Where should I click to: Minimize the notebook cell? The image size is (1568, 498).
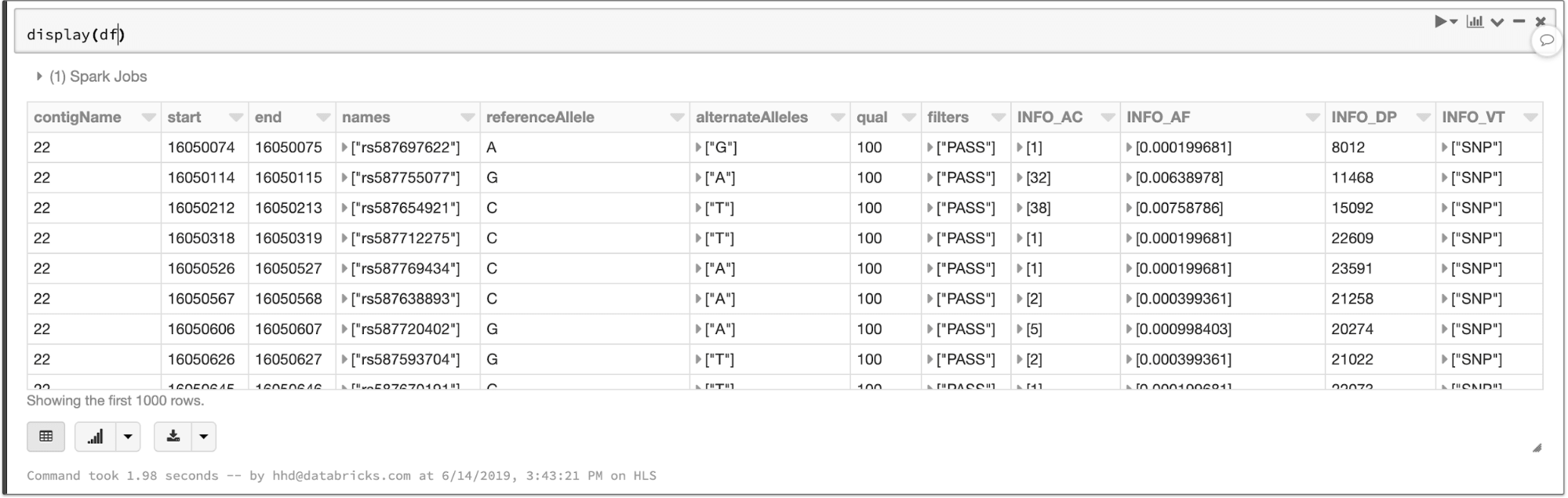[x=1519, y=22]
